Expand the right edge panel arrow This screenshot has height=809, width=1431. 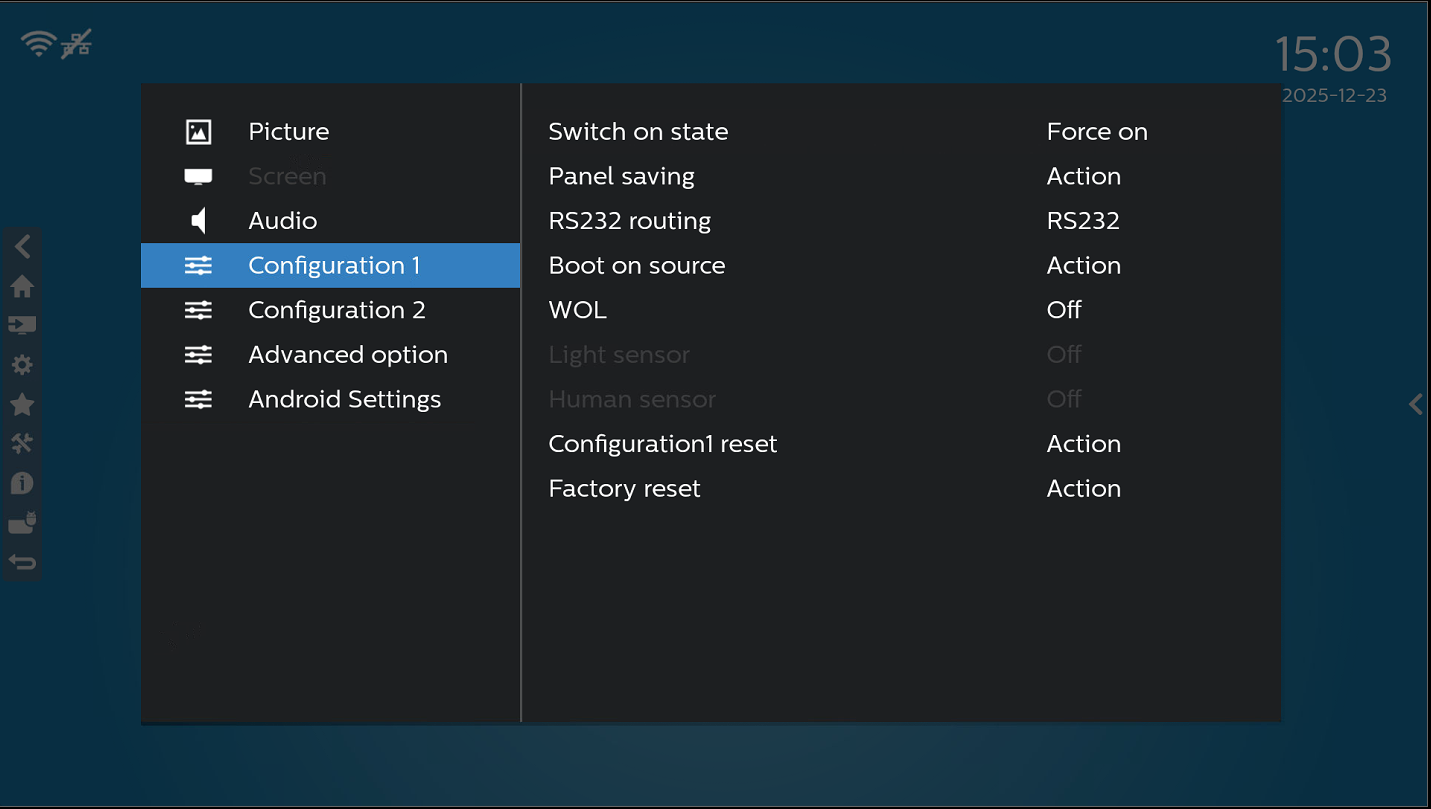1415,404
